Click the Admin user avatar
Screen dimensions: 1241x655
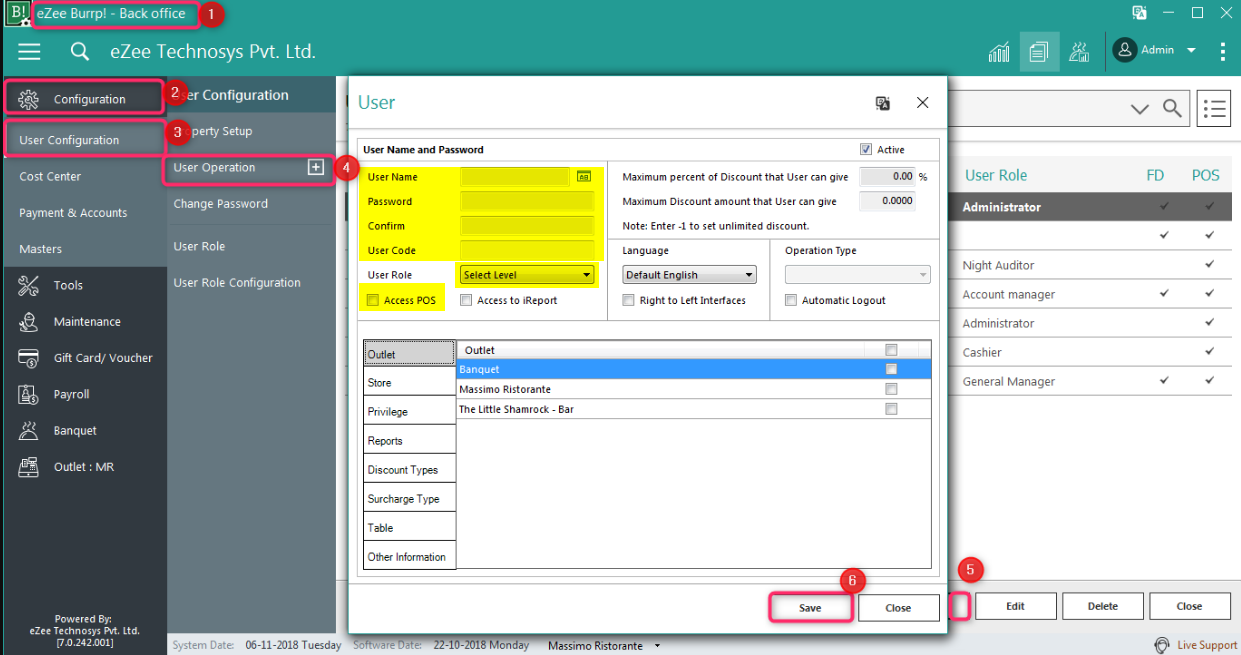[x=1124, y=50]
